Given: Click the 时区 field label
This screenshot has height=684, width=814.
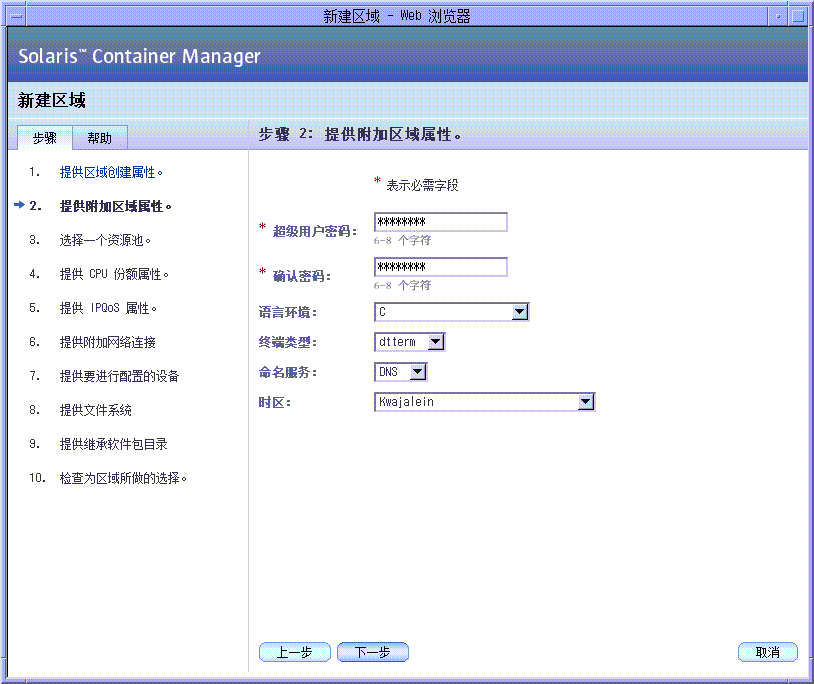Looking at the screenshot, I should click(275, 403).
